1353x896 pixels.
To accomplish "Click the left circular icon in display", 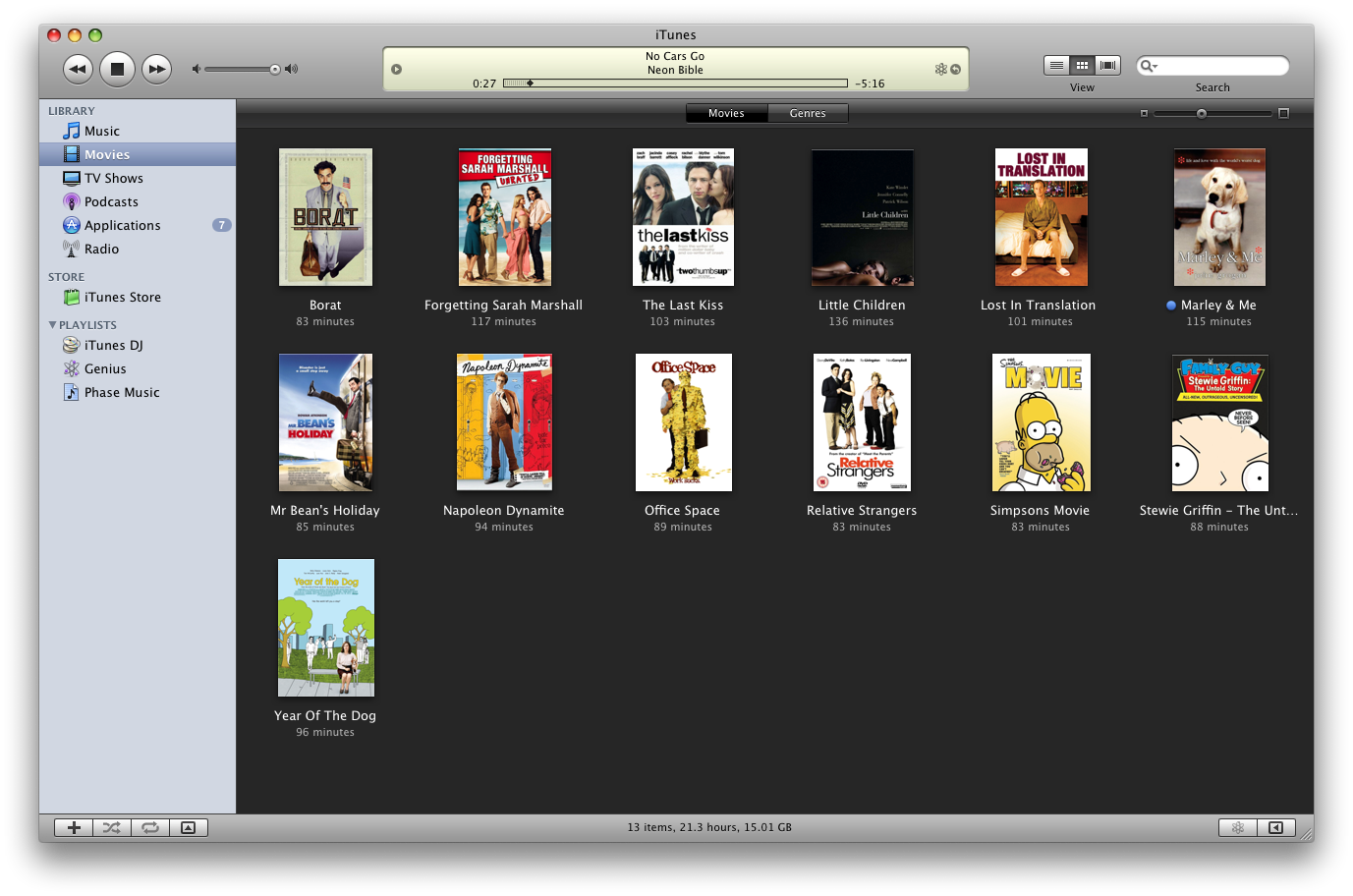I will [x=396, y=69].
